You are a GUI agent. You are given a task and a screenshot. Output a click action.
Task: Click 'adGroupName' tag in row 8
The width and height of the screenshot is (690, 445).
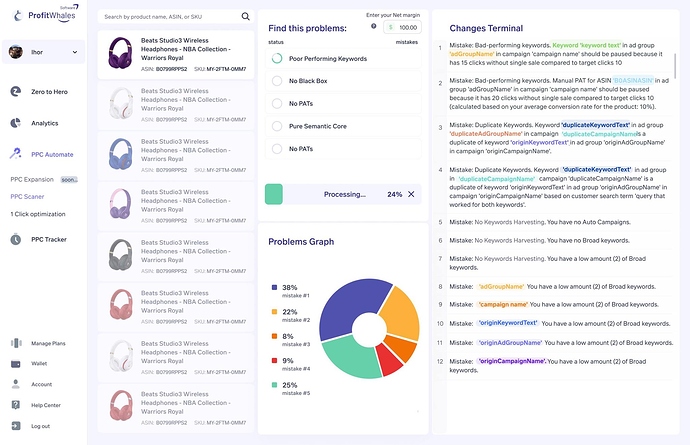coord(501,287)
